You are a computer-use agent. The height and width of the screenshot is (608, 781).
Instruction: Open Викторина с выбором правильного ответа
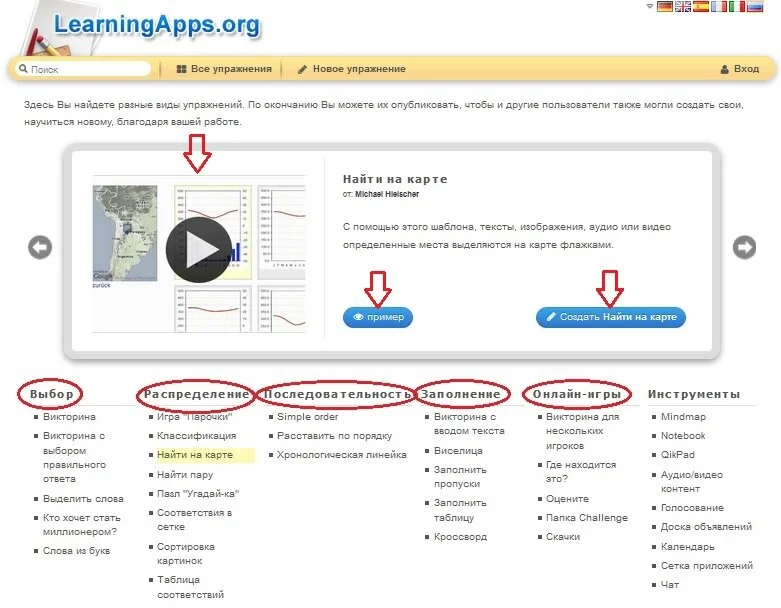point(74,457)
